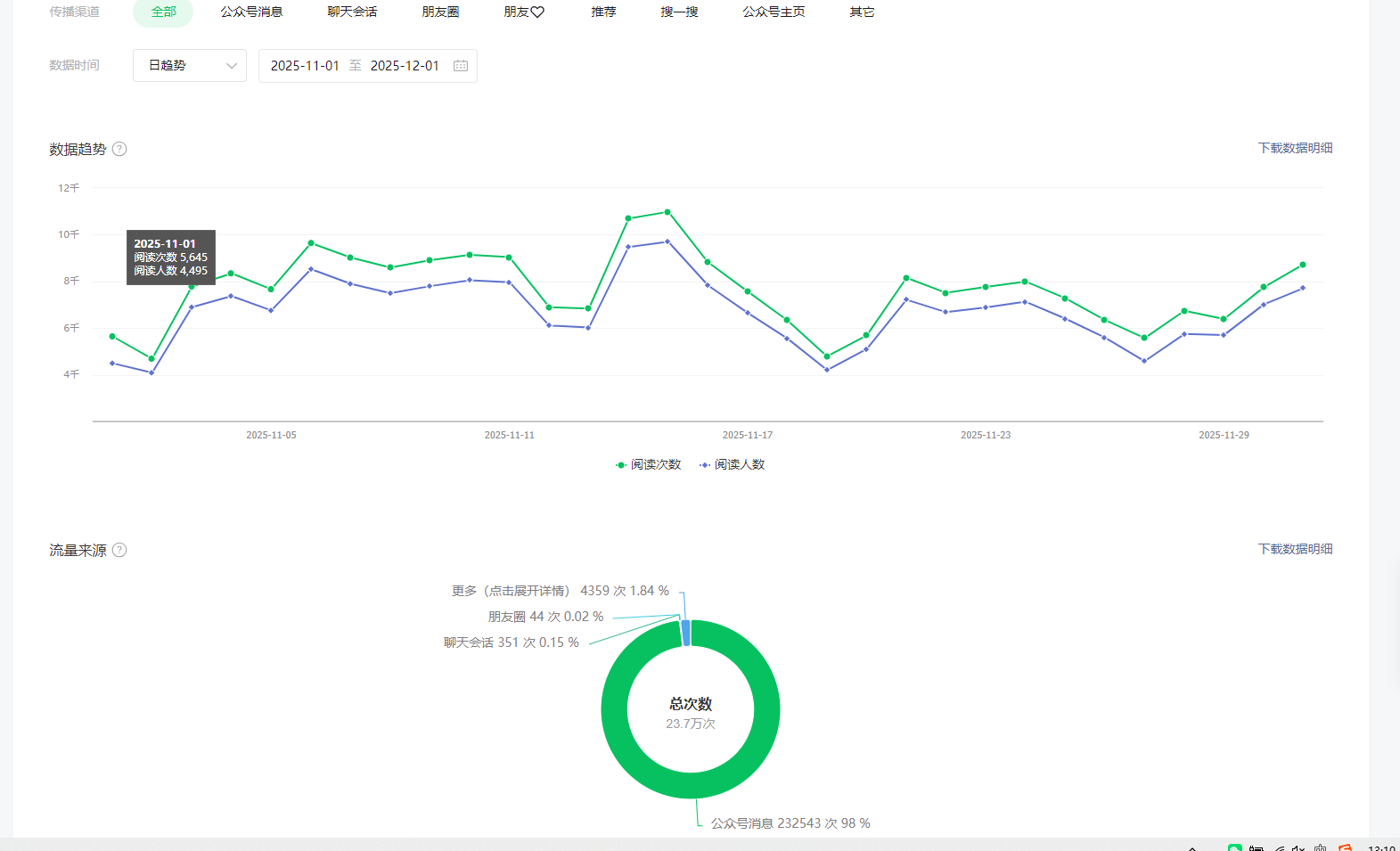Click 下载数据明细 link for 数据趋势

tap(1295, 148)
